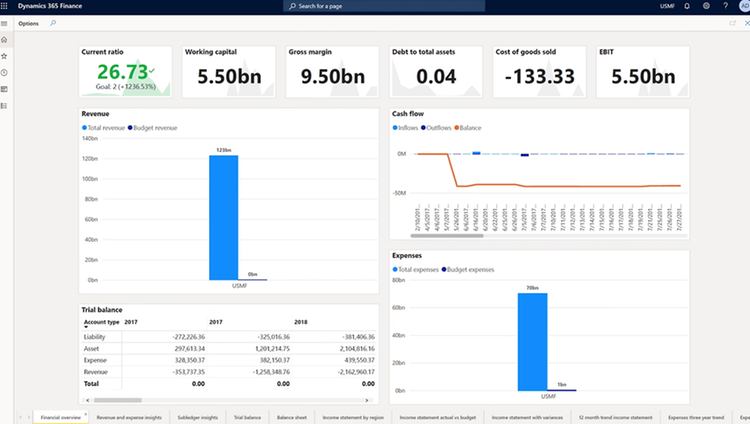Toggle Budget revenue legend item
The image size is (750, 424).
pos(153,128)
